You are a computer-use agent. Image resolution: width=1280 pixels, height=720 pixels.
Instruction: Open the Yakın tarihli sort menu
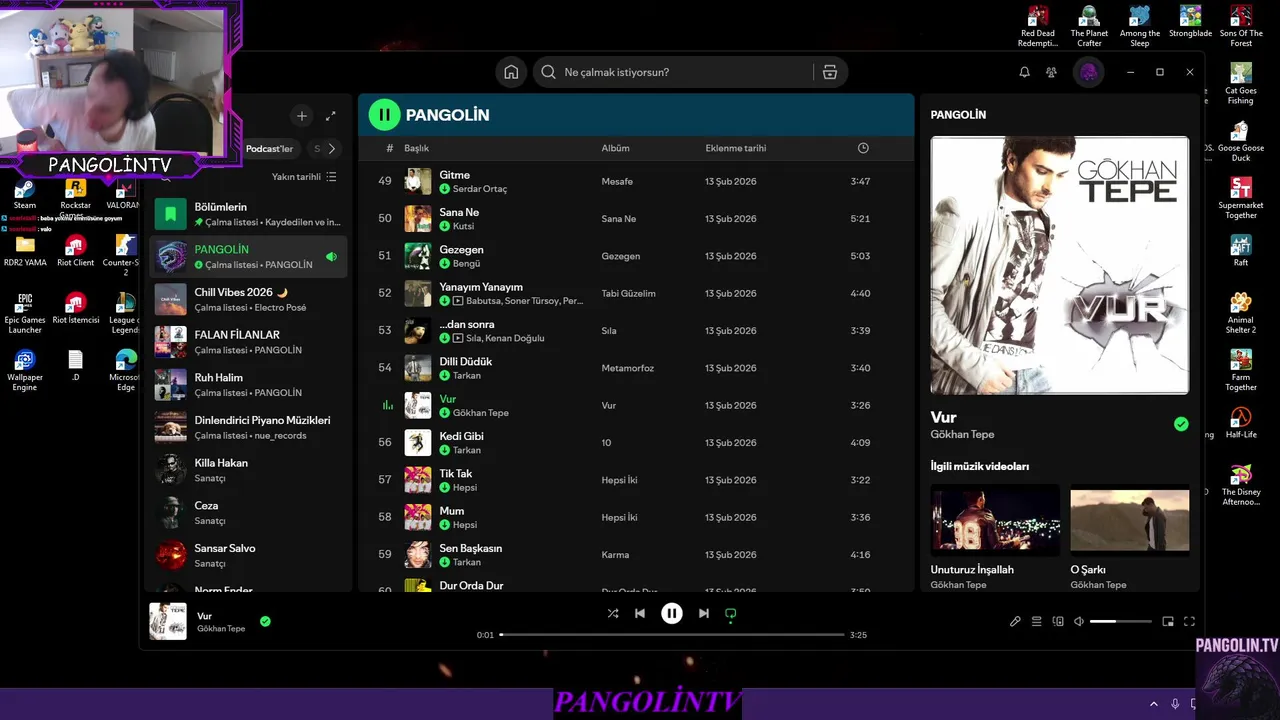[304, 177]
